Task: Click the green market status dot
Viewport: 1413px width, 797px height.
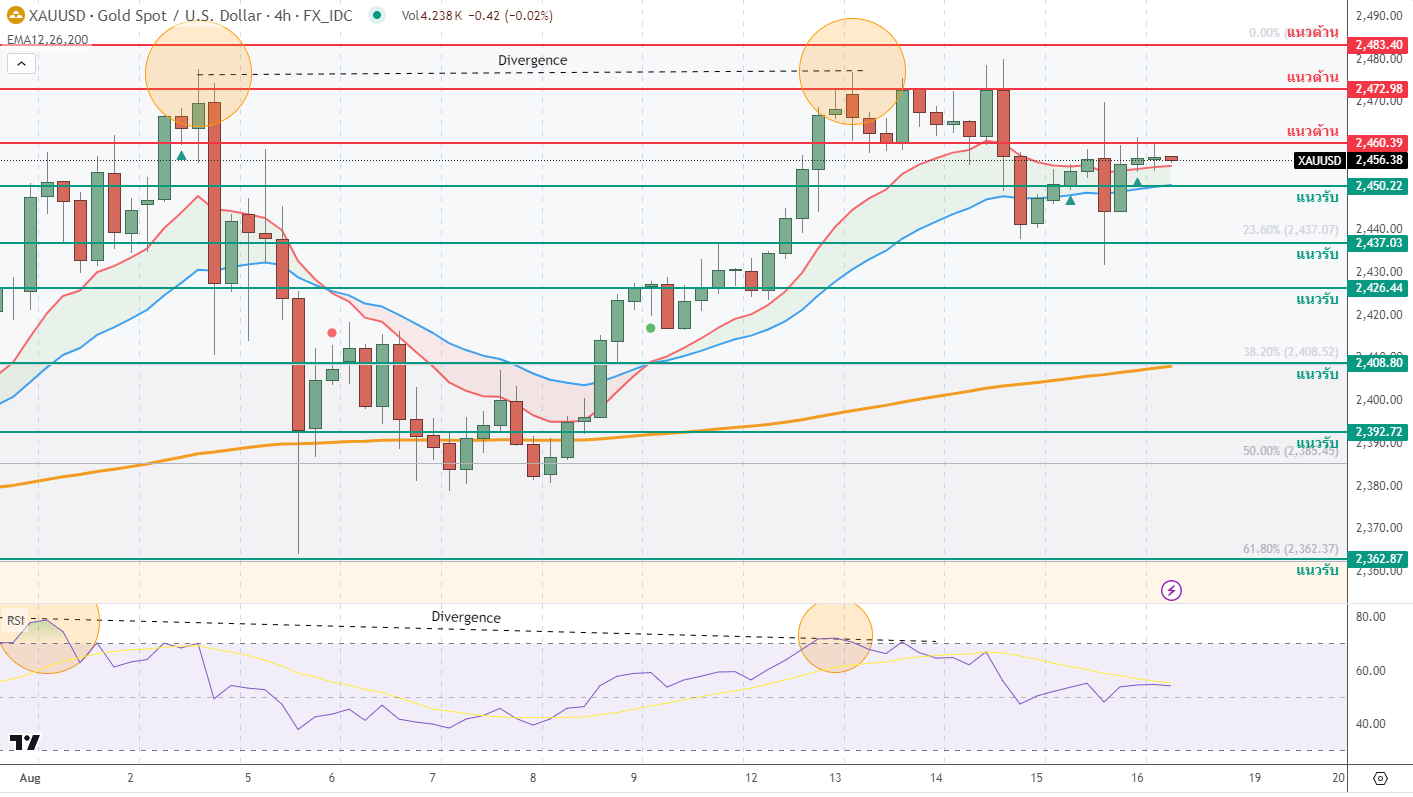Action: 376,16
